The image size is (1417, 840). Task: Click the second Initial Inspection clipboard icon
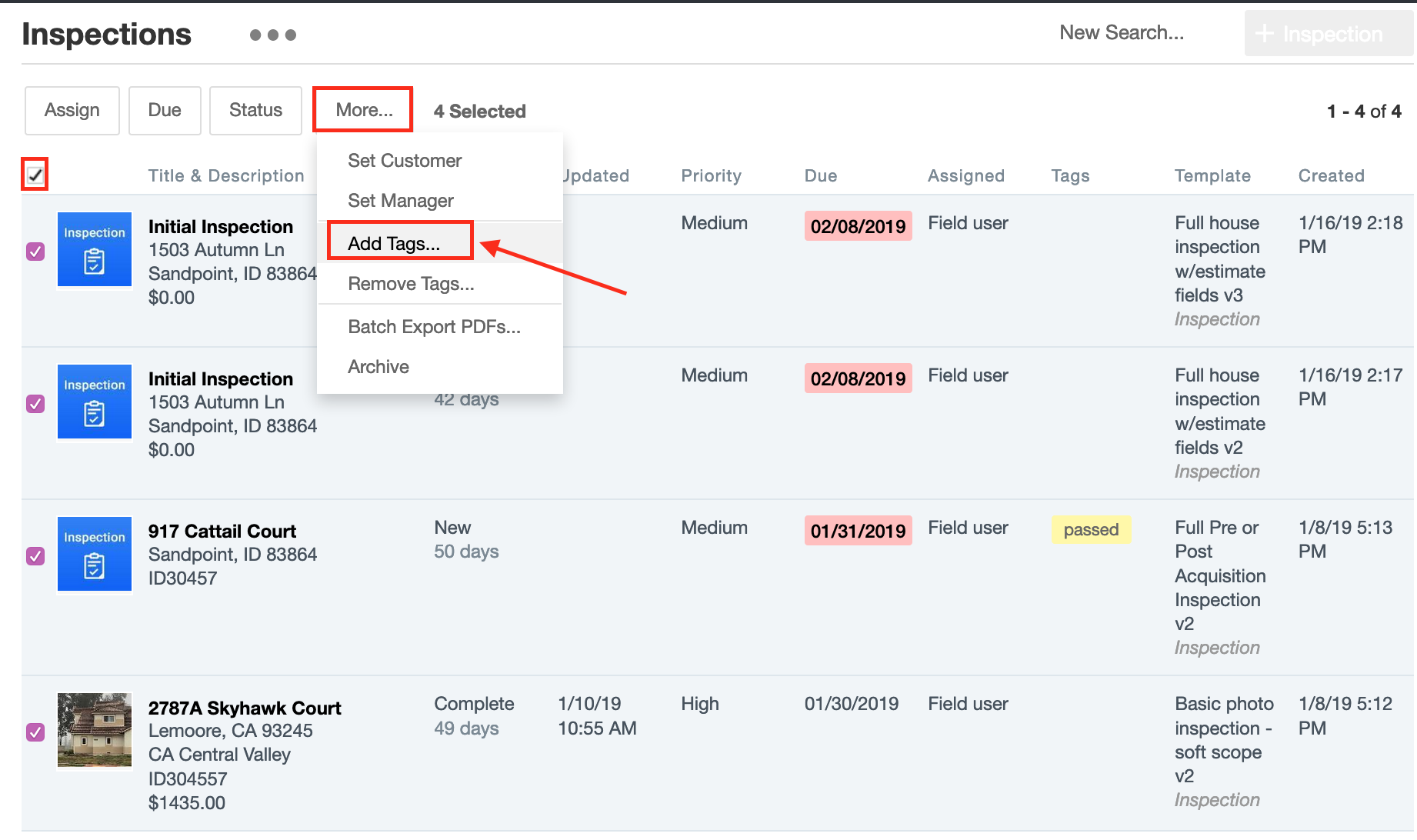(95, 402)
